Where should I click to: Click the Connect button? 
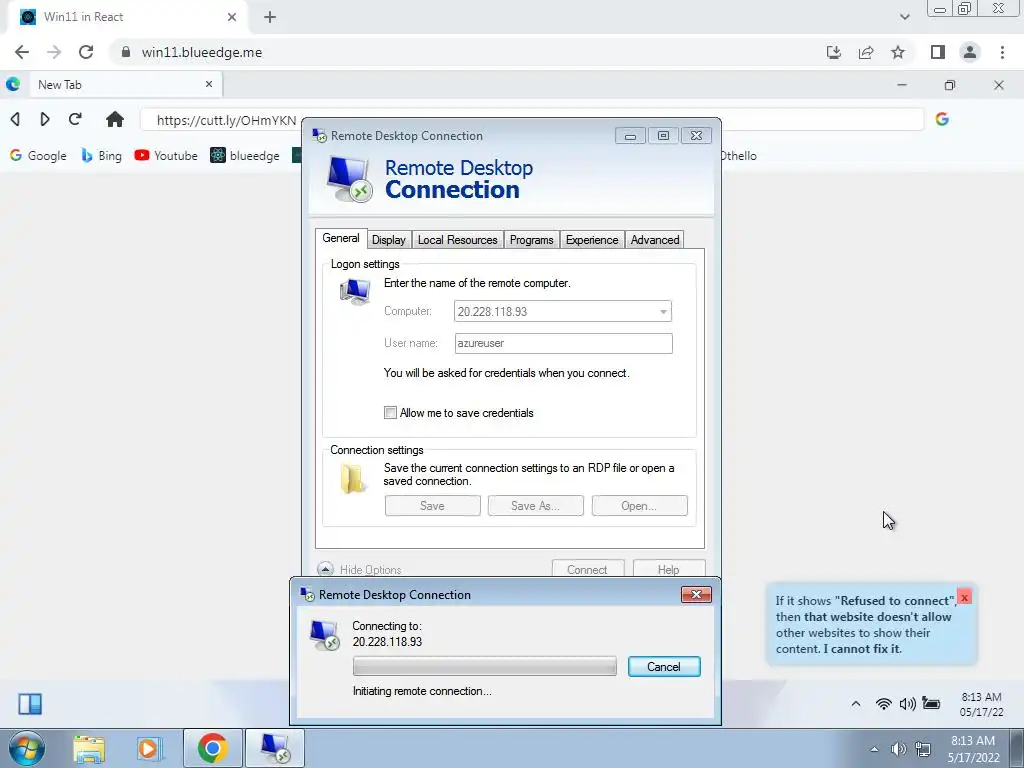pos(587,569)
